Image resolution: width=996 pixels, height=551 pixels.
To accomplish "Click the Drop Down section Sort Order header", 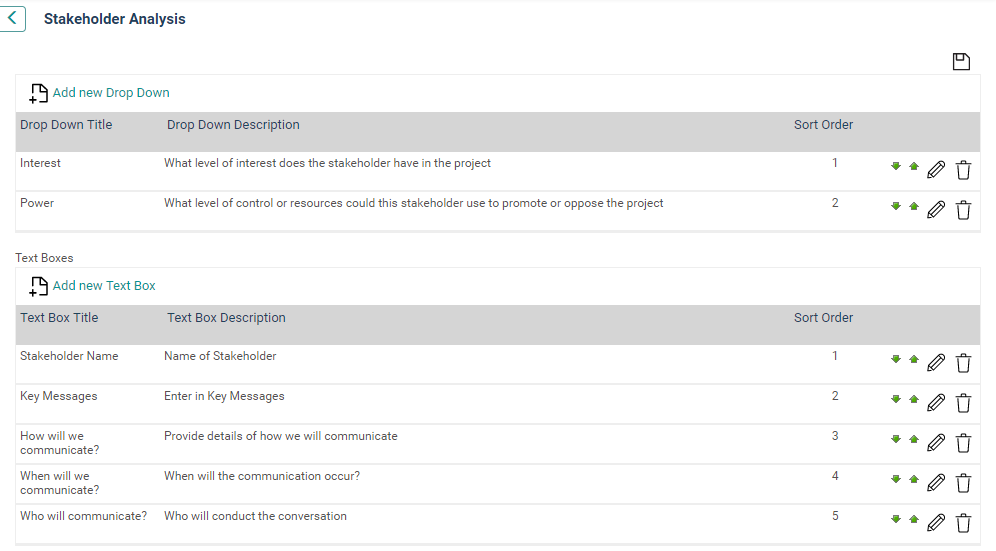I will pyautogui.click(x=823, y=125).
